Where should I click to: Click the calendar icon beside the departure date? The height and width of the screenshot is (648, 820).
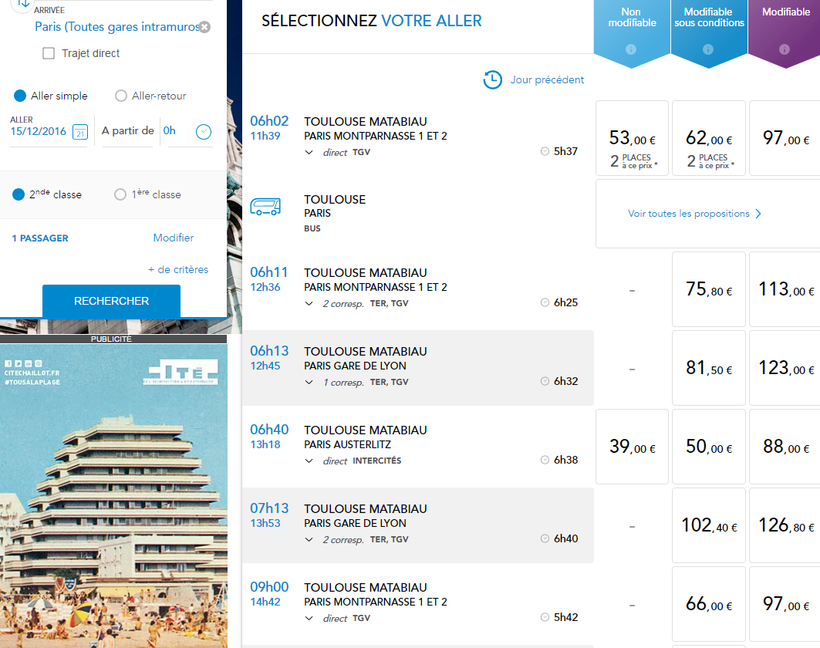[80, 132]
